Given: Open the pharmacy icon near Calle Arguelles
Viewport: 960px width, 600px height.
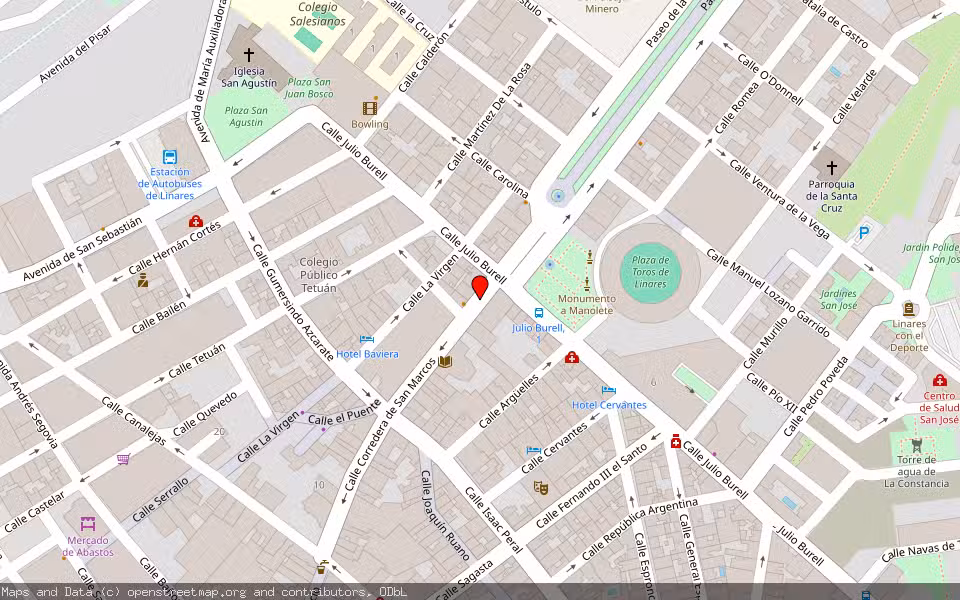Looking at the screenshot, I should (570, 358).
